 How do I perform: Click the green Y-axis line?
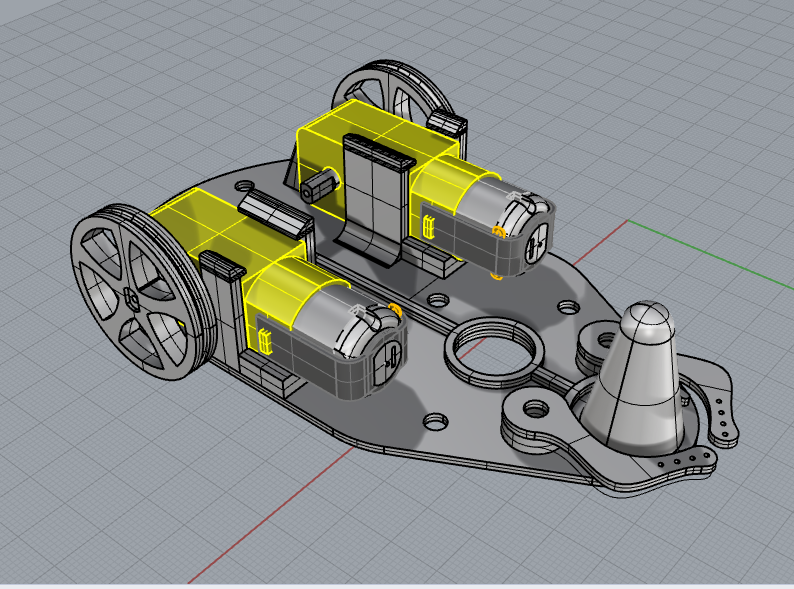coord(710,255)
